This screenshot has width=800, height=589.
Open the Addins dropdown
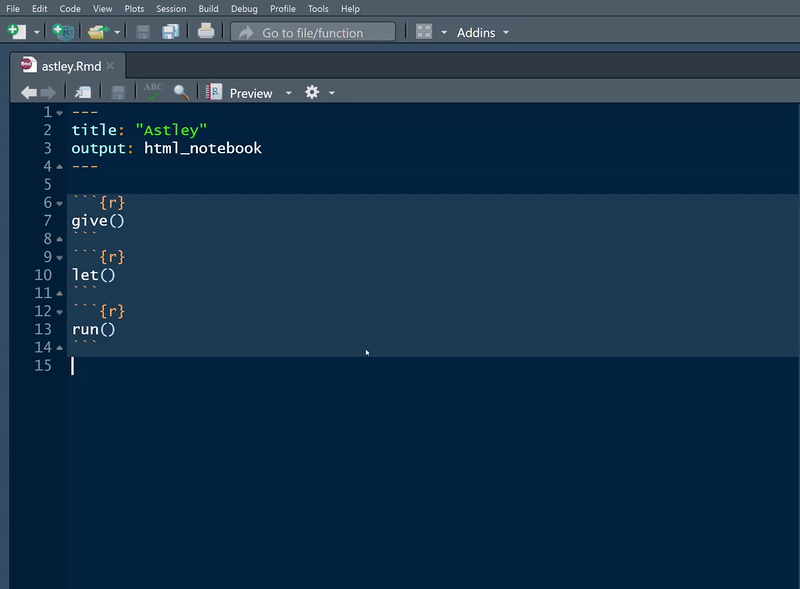point(483,33)
